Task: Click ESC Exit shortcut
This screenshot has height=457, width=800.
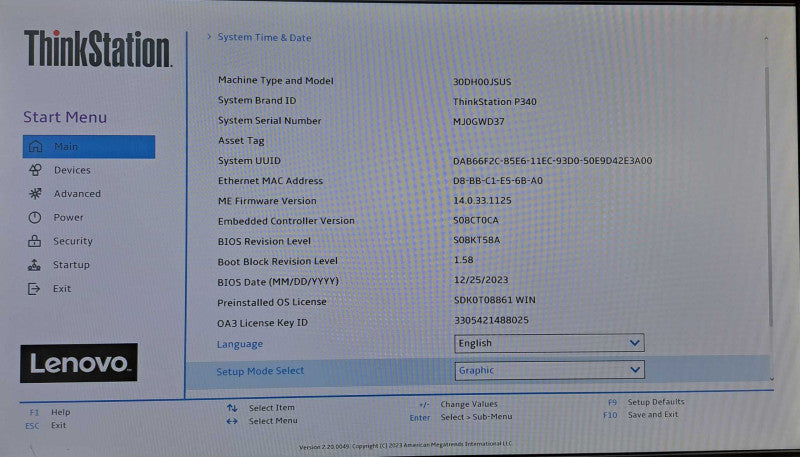Action: point(46,425)
